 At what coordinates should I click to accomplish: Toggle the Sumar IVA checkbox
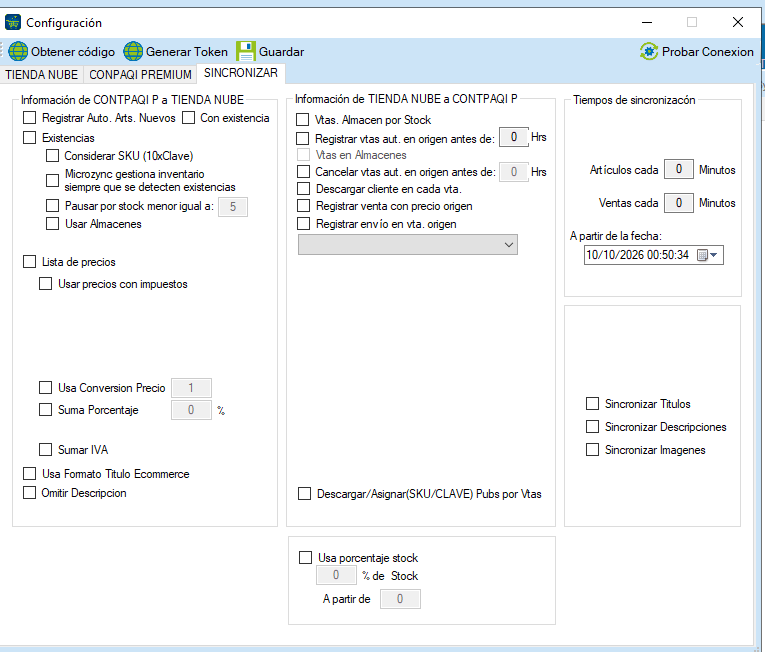click(x=45, y=449)
